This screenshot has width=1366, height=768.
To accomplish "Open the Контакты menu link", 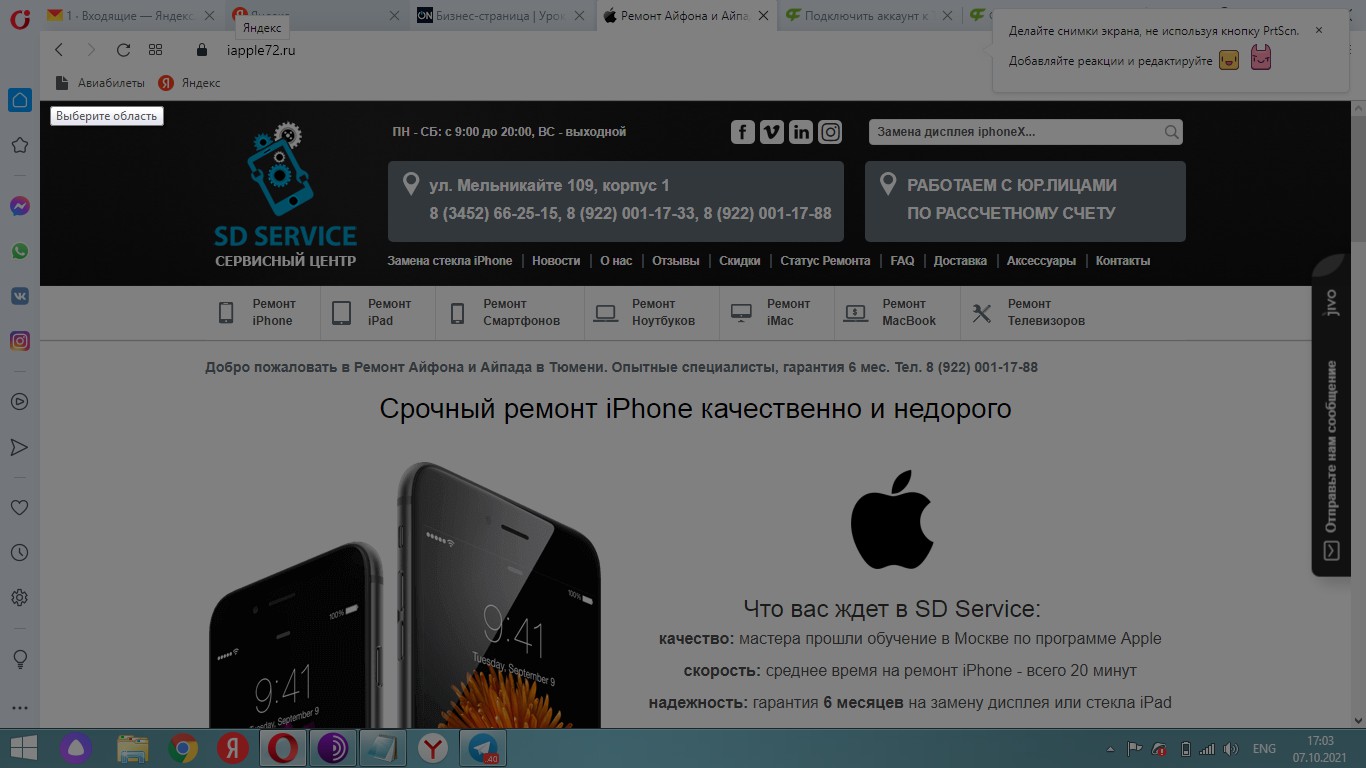I will pos(1123,261).
